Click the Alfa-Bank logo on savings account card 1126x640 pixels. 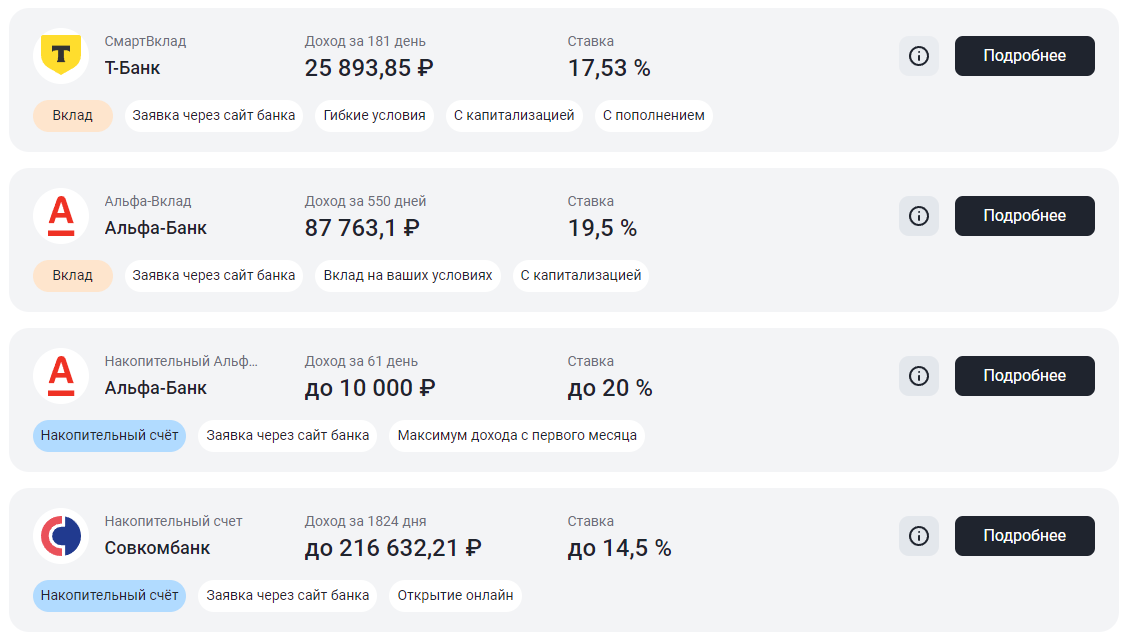61,376
